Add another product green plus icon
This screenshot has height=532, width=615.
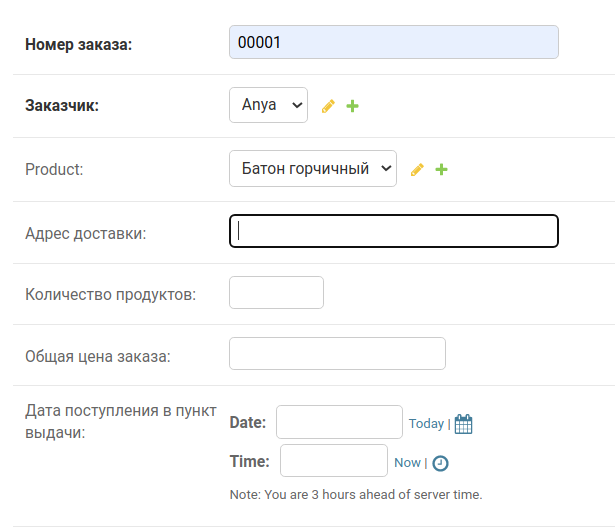pos(441,169)
